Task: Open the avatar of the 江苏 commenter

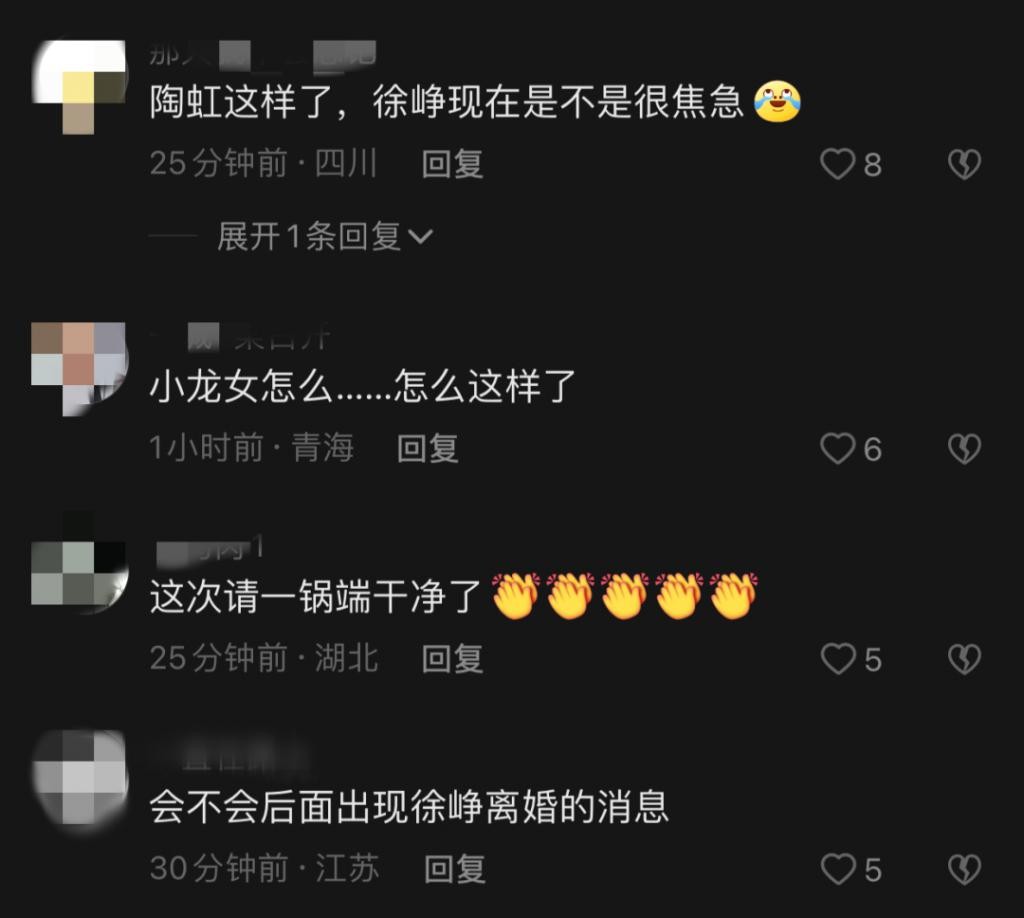Action: tap(79, 777)
